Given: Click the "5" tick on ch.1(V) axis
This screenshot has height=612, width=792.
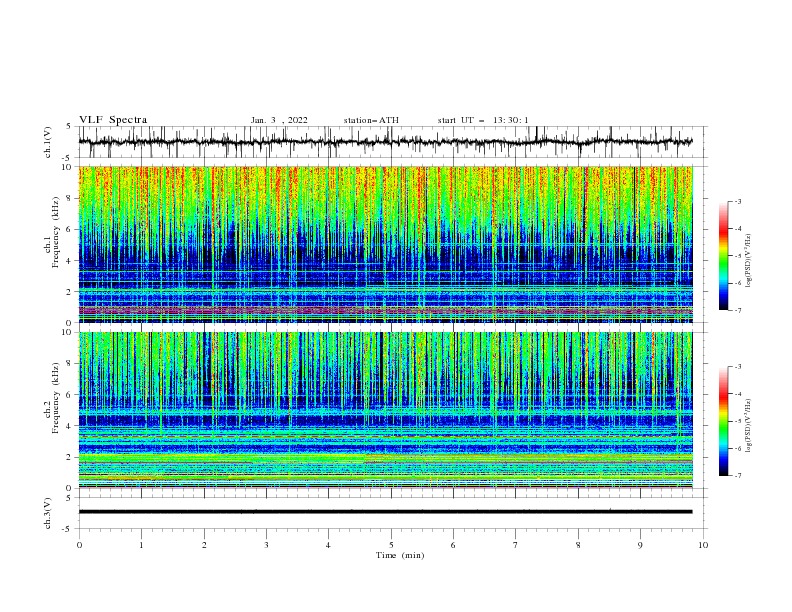Looking at the screenshot, I should [x=69, y=126].
